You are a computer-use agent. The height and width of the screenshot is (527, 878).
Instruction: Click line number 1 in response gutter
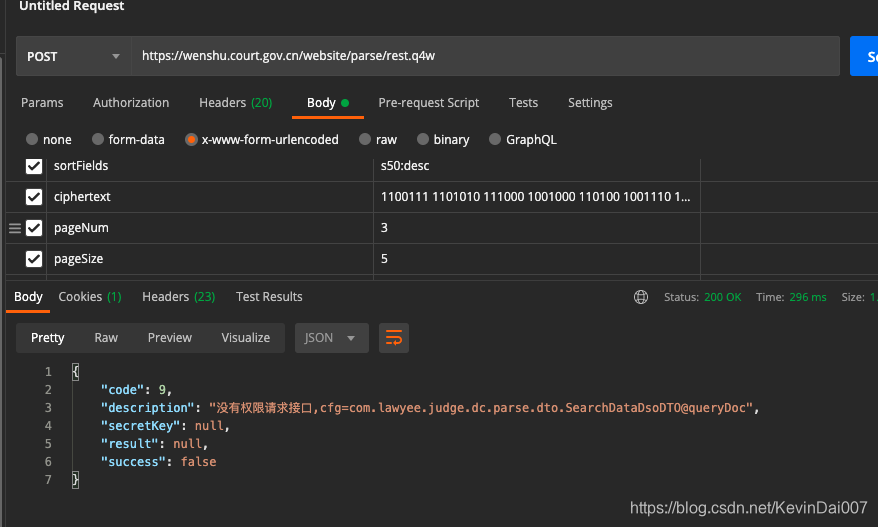pos(48,372)
